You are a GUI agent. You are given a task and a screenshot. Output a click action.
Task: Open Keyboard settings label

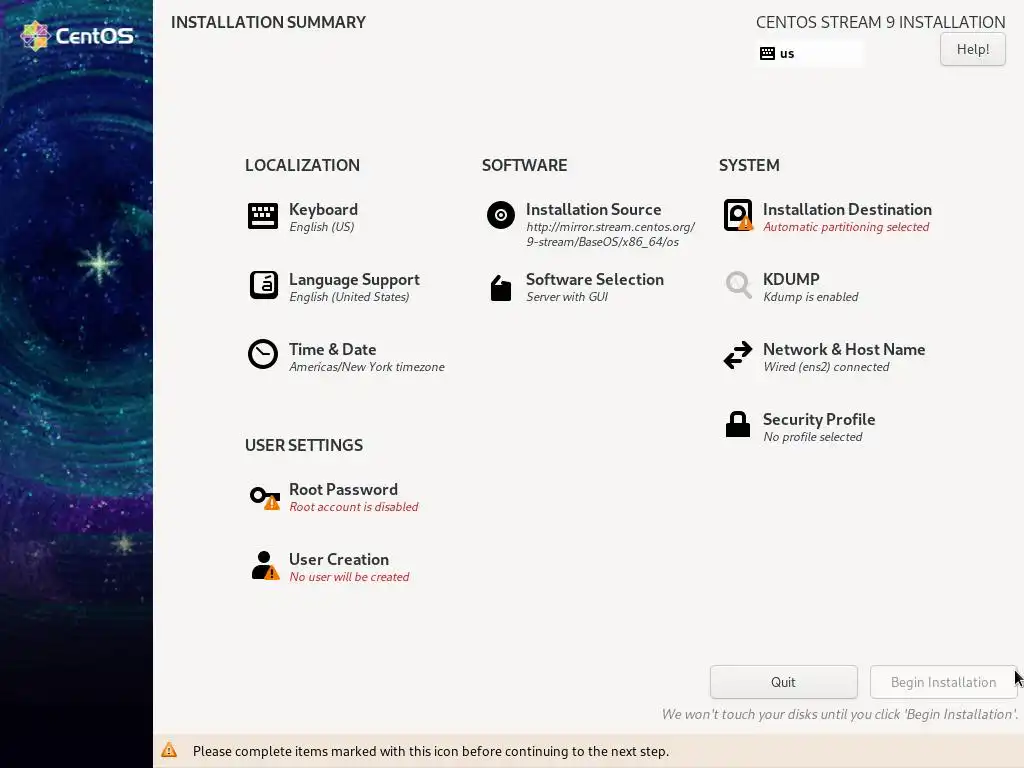pos(323,210)
